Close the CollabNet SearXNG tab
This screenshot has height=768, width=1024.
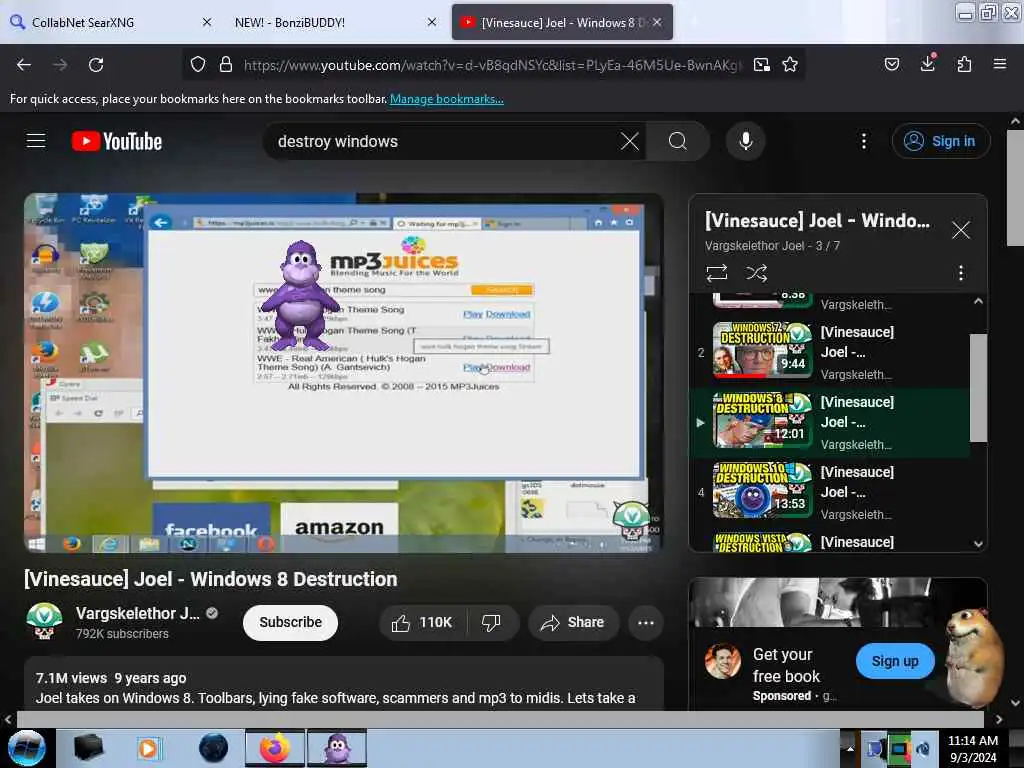pyautogui.click(x=206, y=22)
